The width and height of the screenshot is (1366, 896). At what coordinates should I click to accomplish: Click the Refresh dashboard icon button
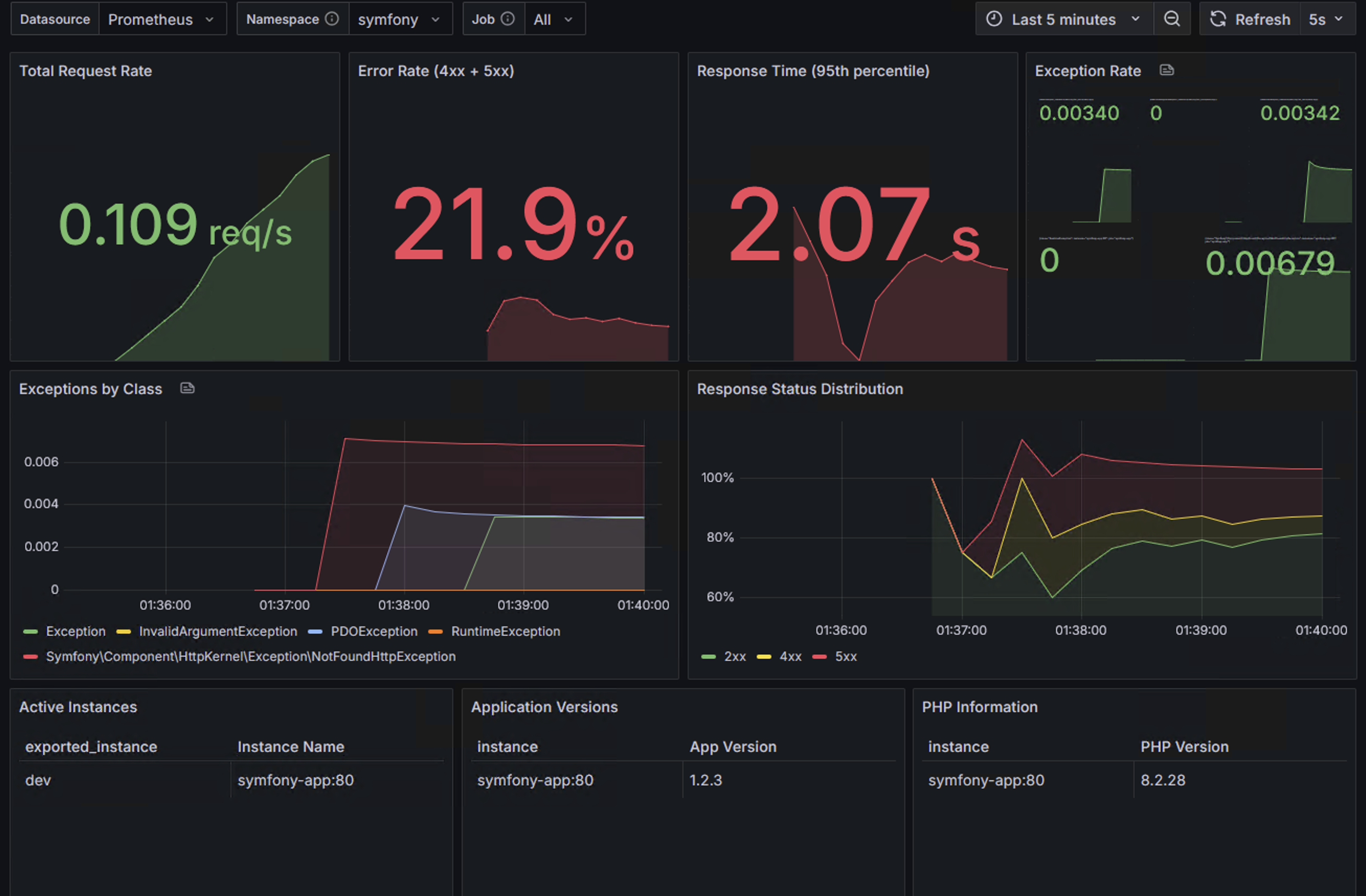click(x=1217, y=19)
